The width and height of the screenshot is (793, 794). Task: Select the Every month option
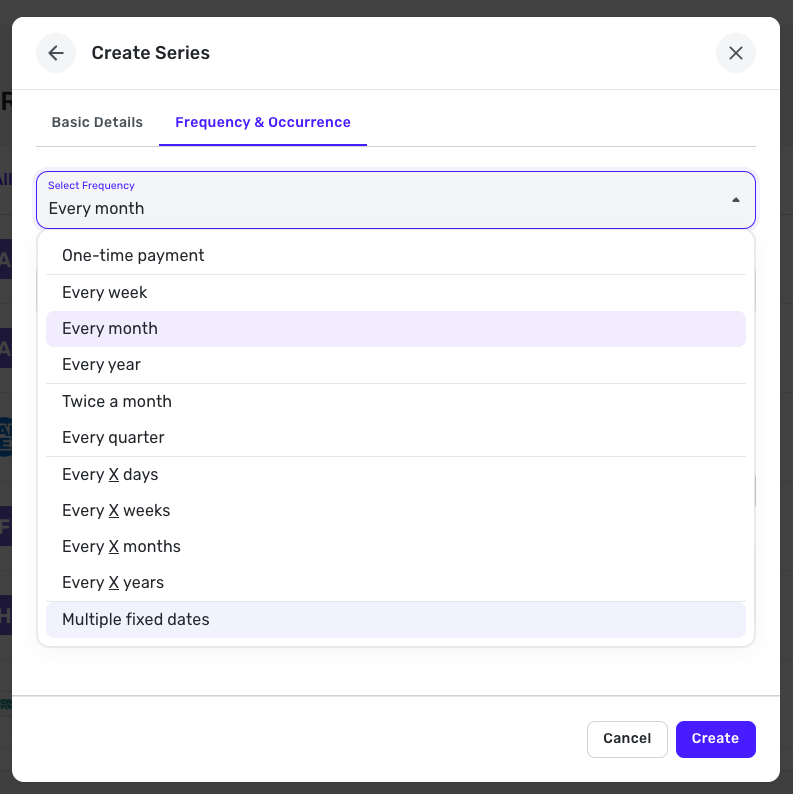[110, 329]
